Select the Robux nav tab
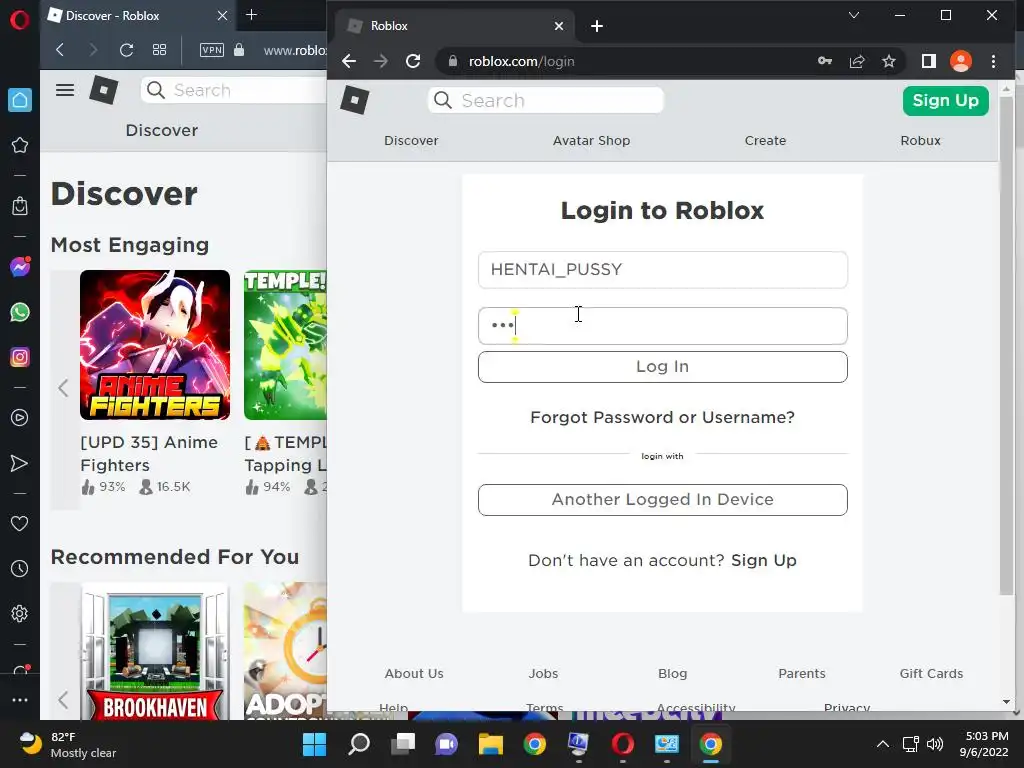This screenshot has height=768, width=1024. click(x=920, y=140)
